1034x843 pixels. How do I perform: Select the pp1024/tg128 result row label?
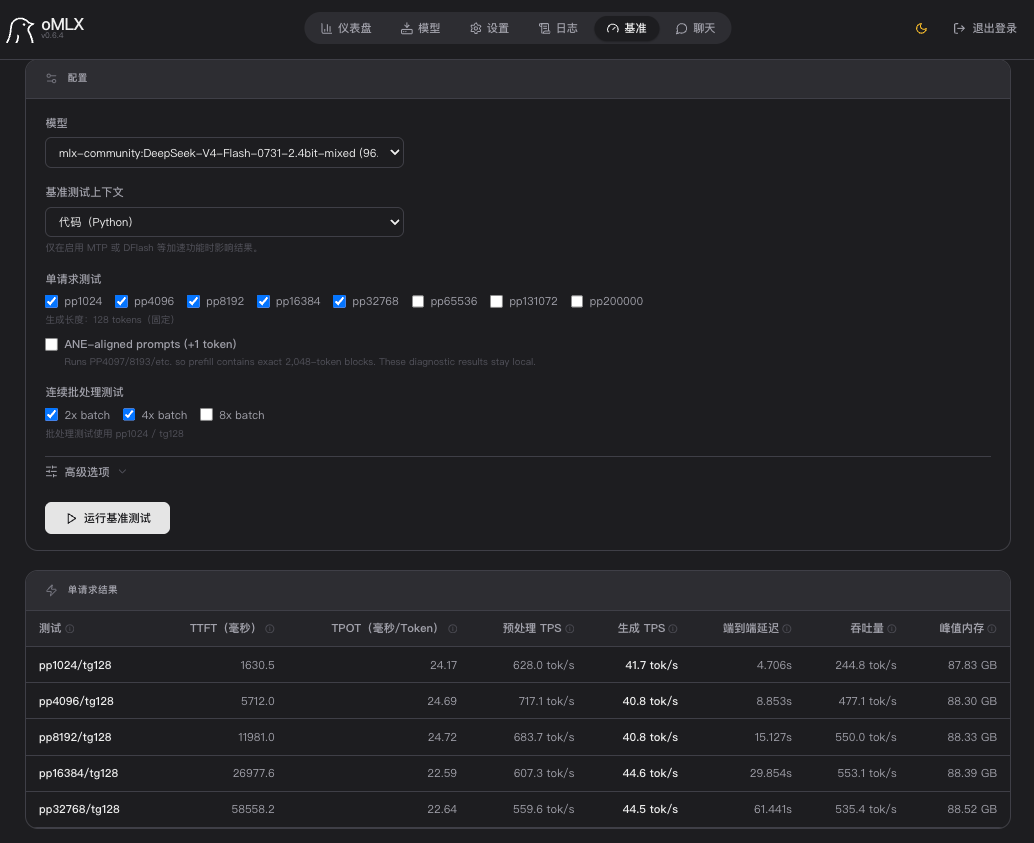coord(75,666)
